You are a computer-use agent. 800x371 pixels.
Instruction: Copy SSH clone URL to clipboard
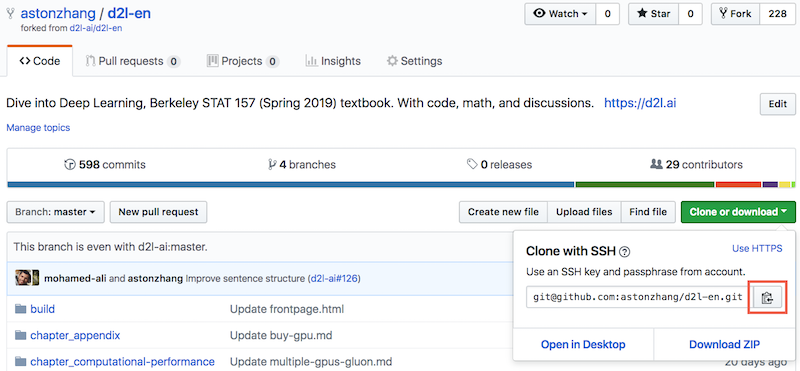[767, 298]
